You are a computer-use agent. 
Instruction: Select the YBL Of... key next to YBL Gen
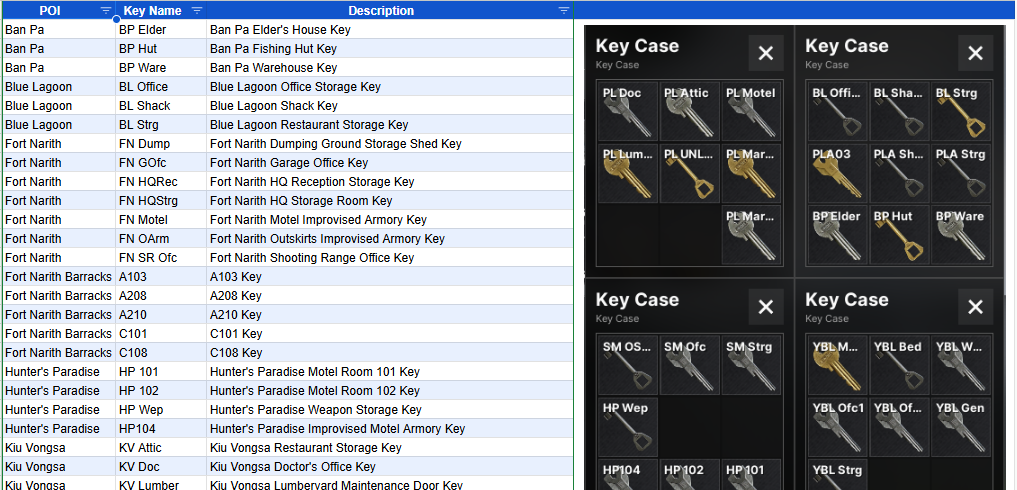click(899, 427)
